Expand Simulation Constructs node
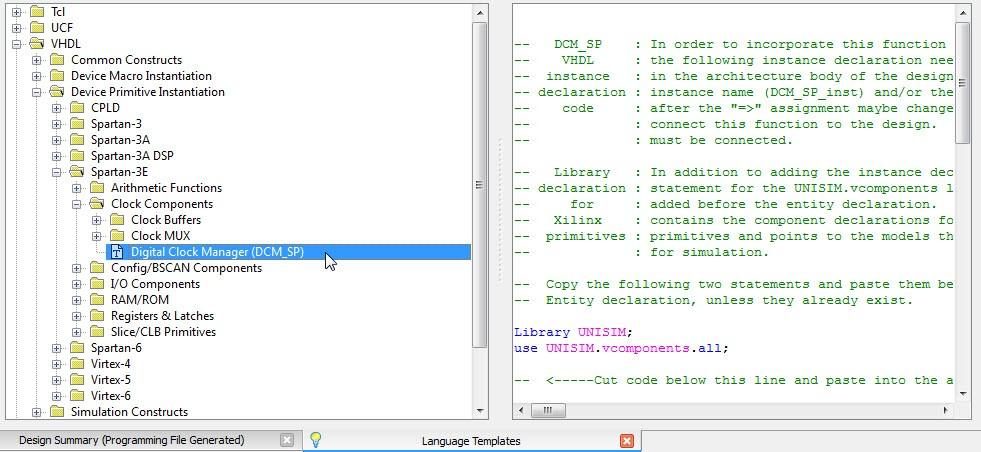 (36, 412)
